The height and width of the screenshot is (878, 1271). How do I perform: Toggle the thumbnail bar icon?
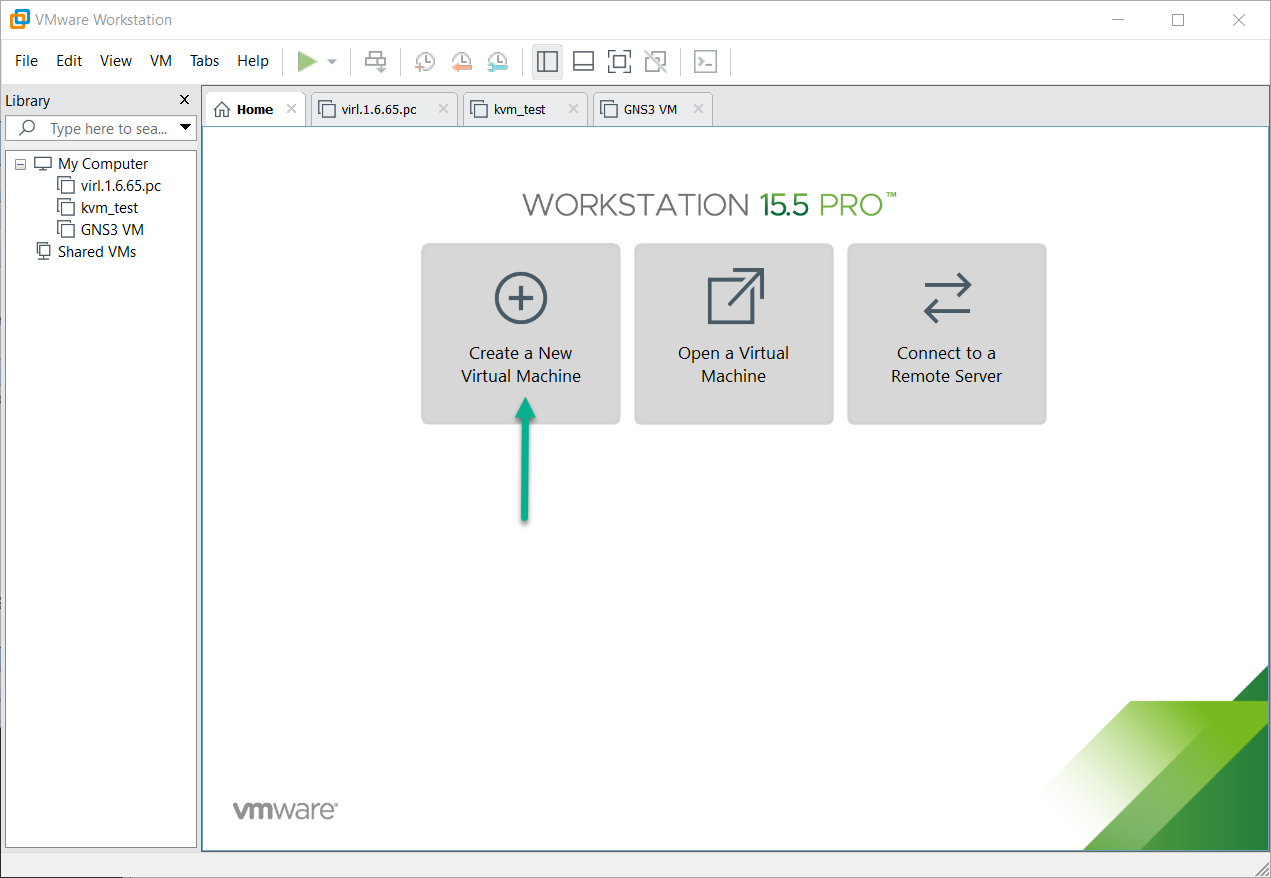[583, 62]
